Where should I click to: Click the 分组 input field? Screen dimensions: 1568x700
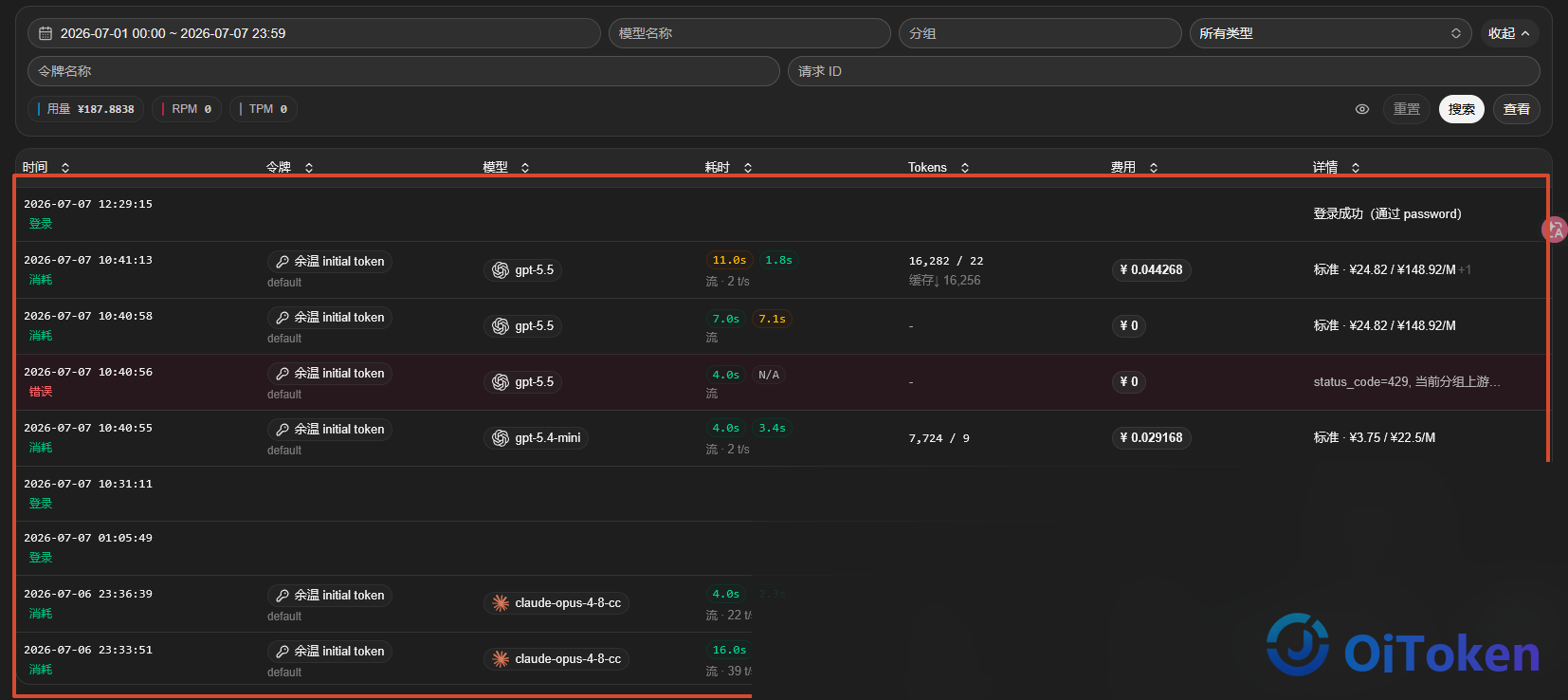(1040, 33)
